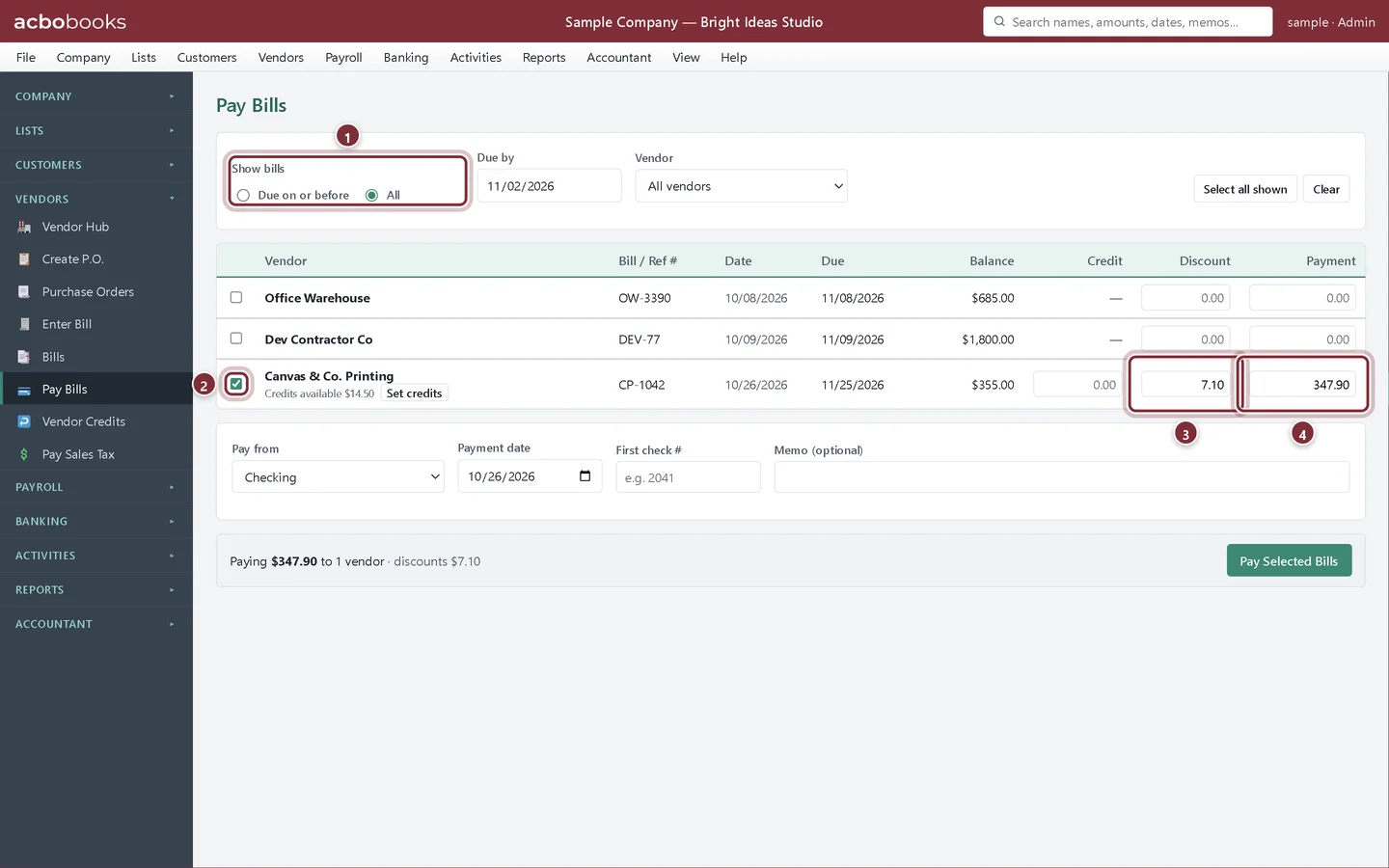1389x868 pixels.
Task: Click the Enter Bill sidebar icon
Action: [x=24, y=324]
